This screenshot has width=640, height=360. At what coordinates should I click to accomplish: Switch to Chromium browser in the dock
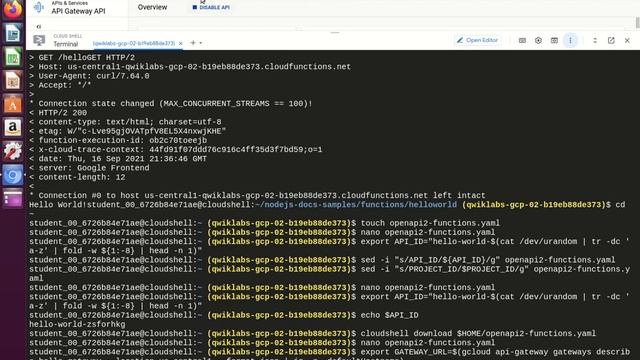(13, 175)
